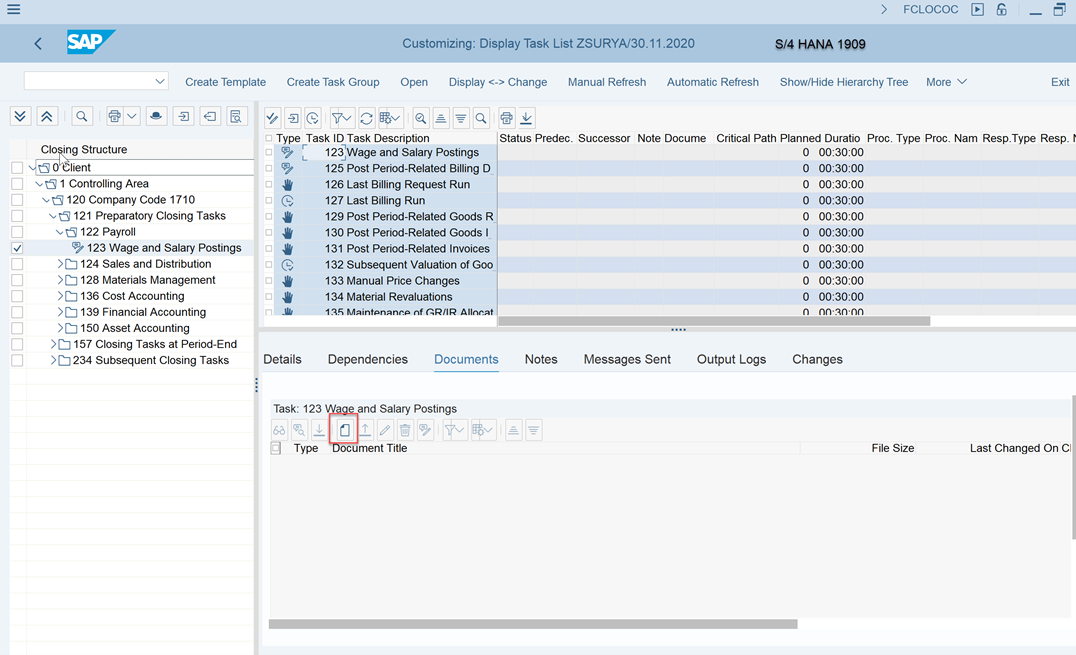Click the SAP back arrow icon

point(38,44)
